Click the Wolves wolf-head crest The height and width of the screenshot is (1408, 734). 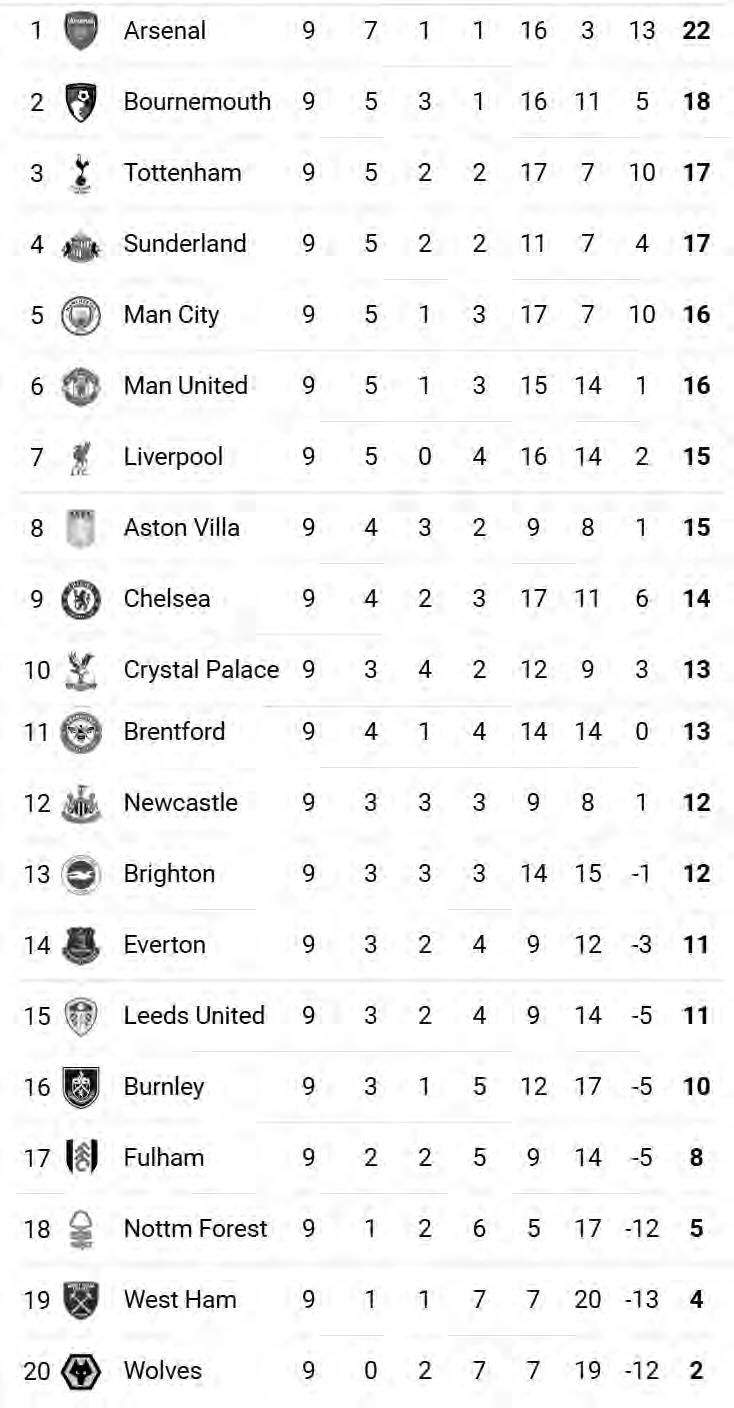pyautogui.click(x=81, y=1371)
